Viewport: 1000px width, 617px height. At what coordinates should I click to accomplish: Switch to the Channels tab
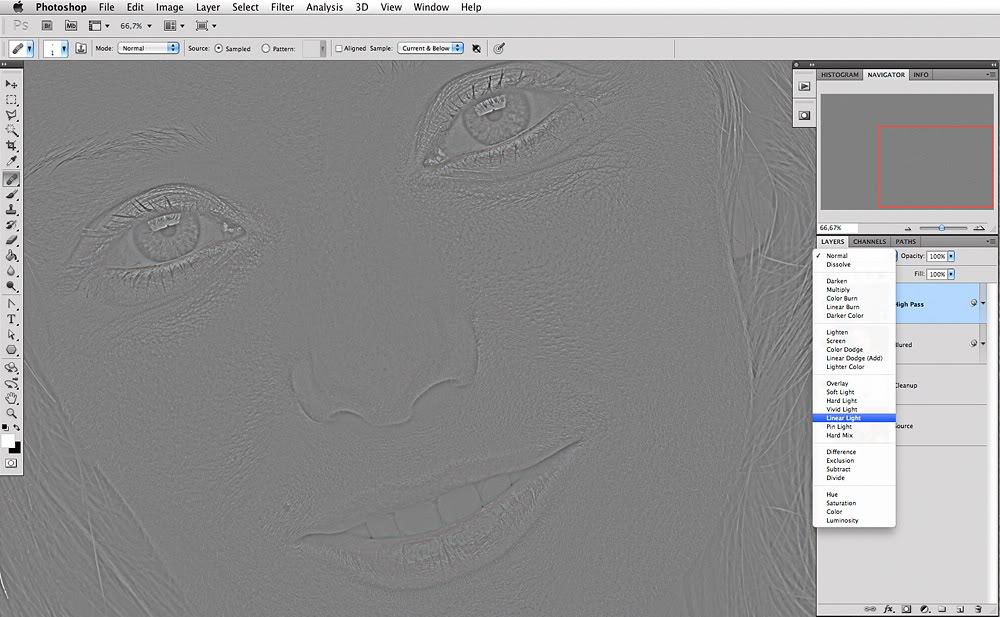coord(869,241)
